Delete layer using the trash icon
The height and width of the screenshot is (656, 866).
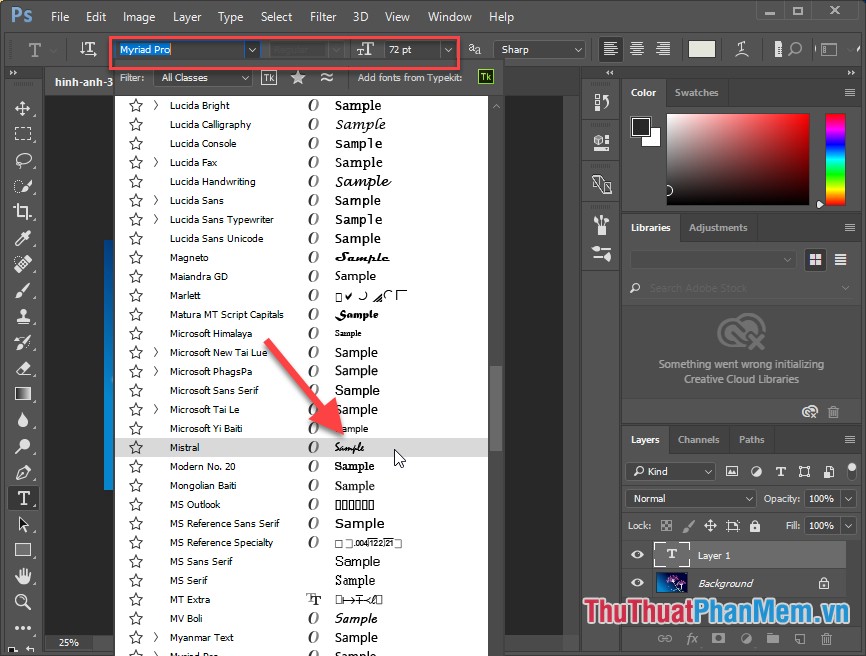[827, 637]
